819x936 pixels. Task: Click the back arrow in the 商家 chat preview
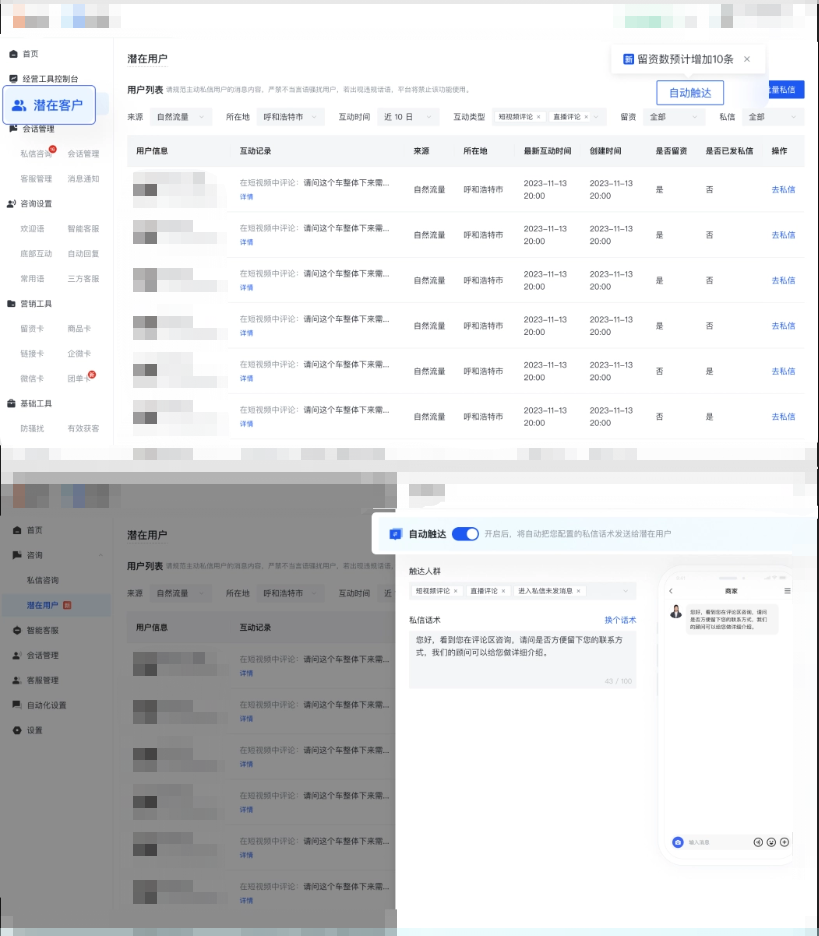point(671,591)
